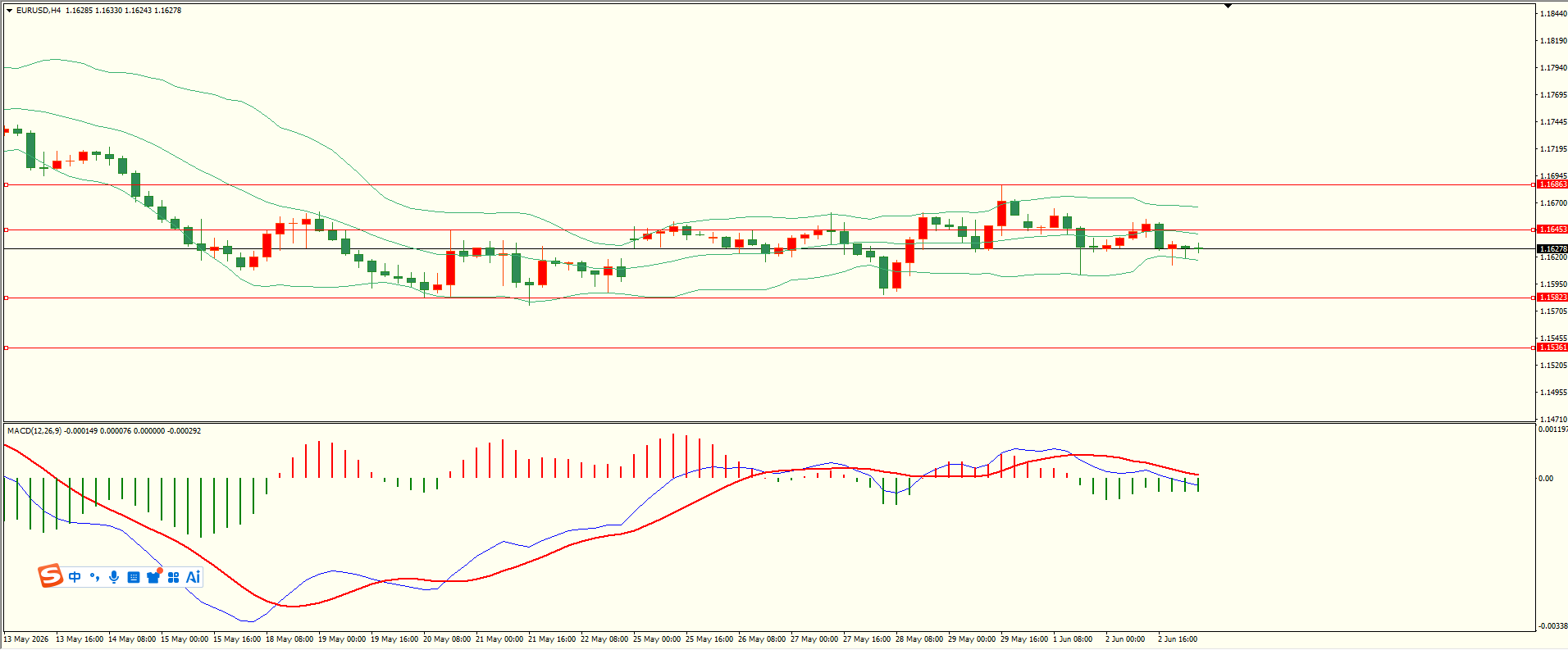Click the '18 May 08:00' time axis label
Image resolution: width=1568 pixels, height=650 pixels.
coord(289,639)
